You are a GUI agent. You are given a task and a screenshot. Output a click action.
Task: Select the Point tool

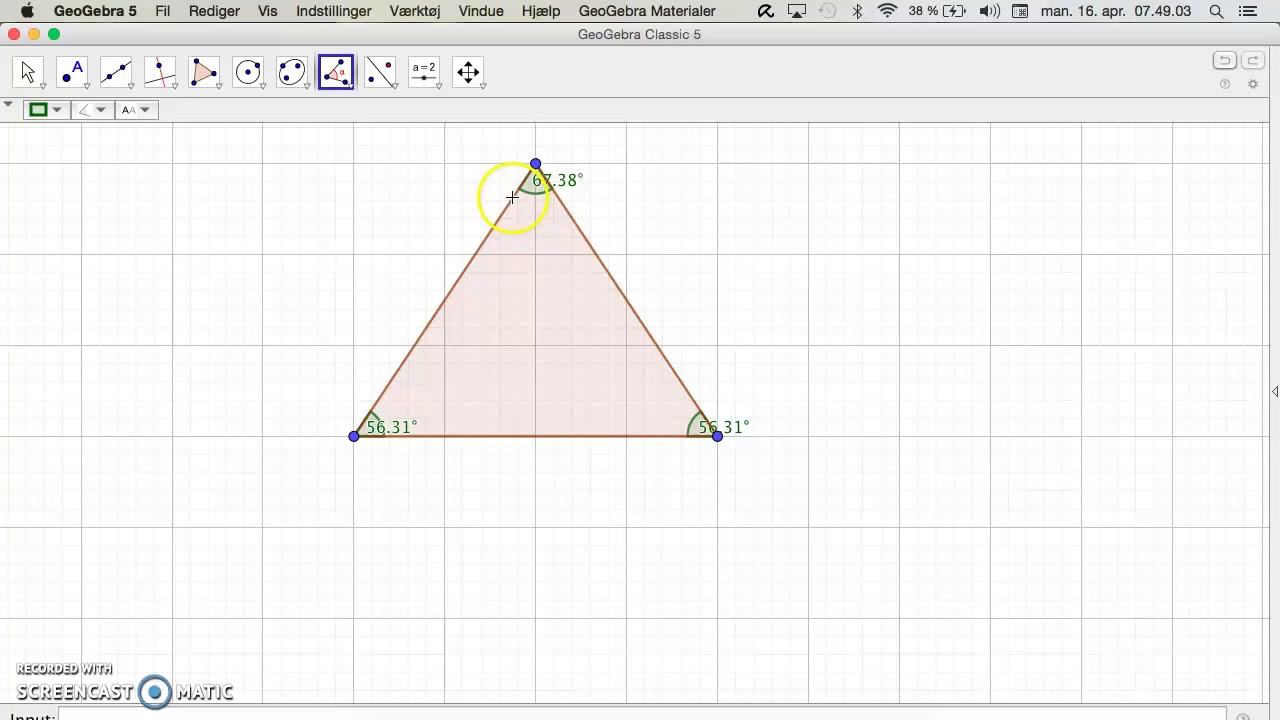[x=72, y=72]
